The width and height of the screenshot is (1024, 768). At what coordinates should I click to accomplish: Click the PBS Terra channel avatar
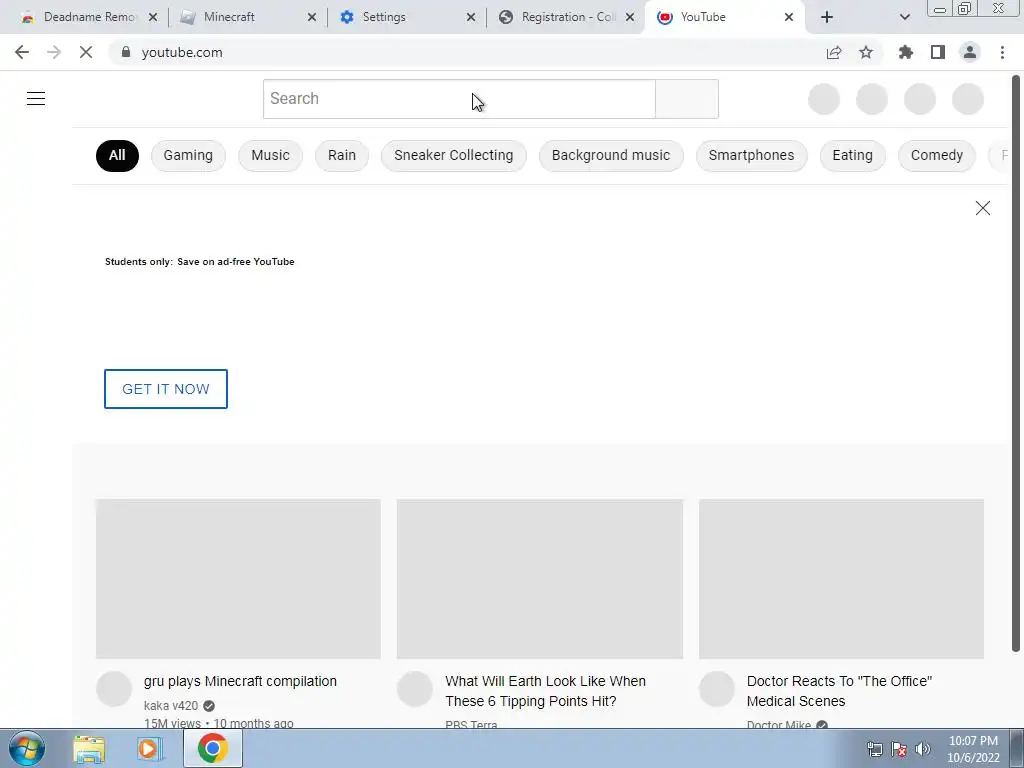pyautogui.click(x=415, y=689)
